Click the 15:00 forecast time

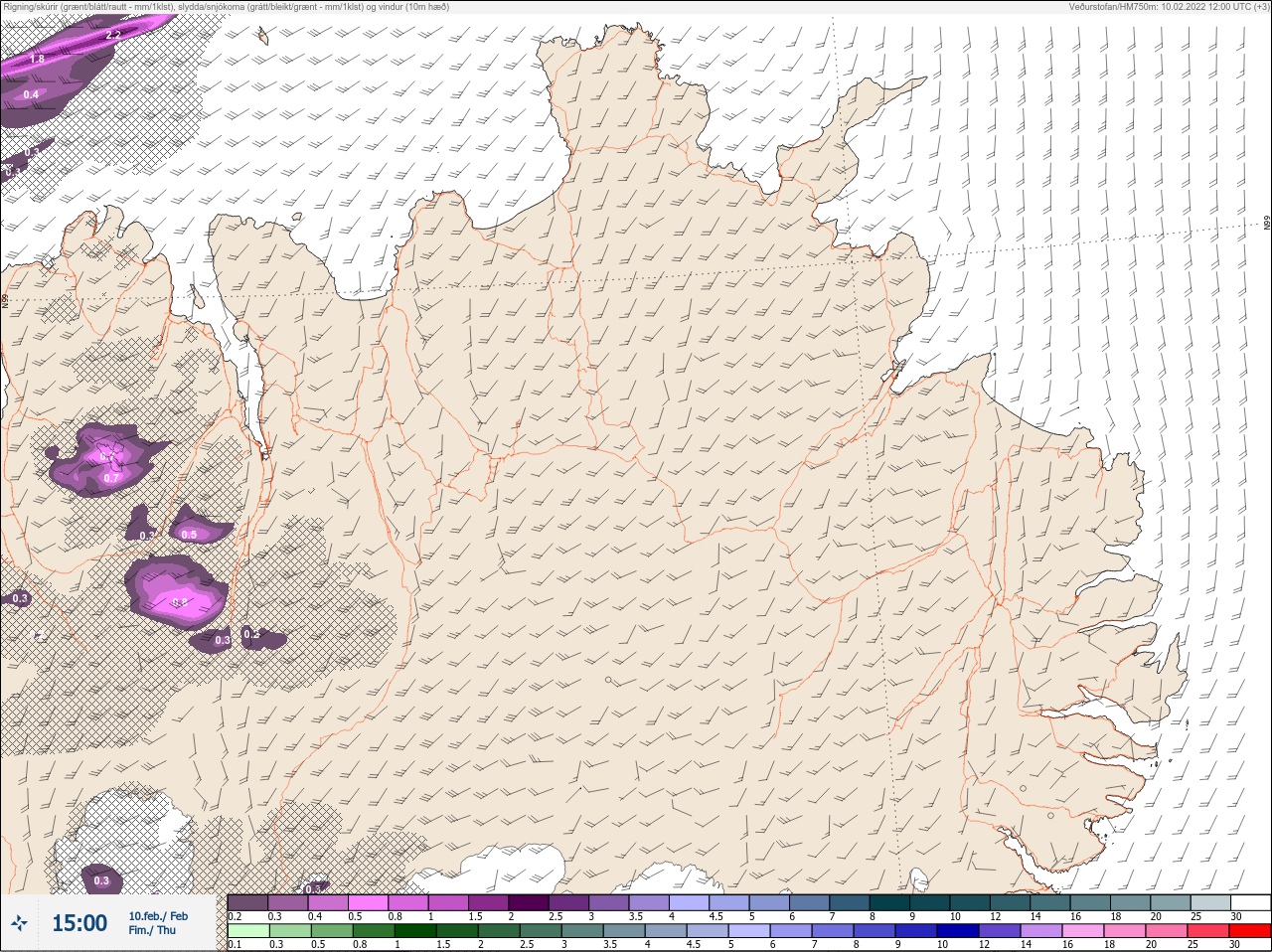point(79,924)
